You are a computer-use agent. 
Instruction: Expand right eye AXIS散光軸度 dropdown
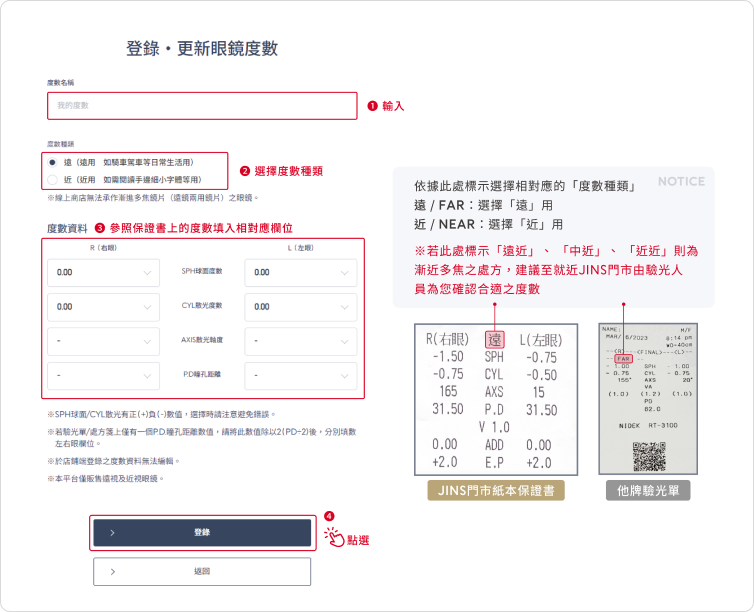point(103,341)
